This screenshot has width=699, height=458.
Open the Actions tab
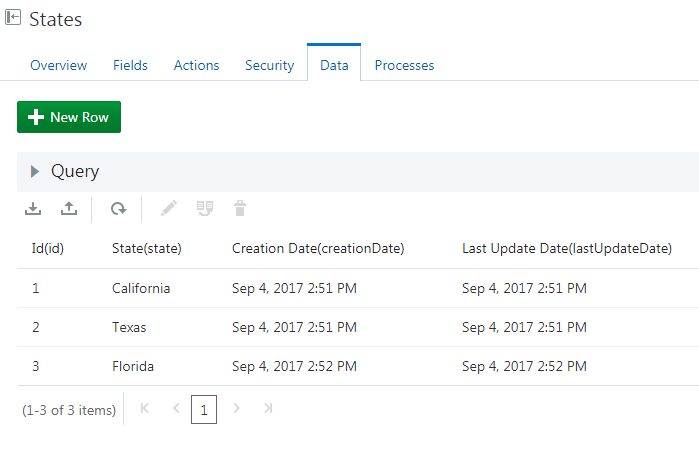197,65
